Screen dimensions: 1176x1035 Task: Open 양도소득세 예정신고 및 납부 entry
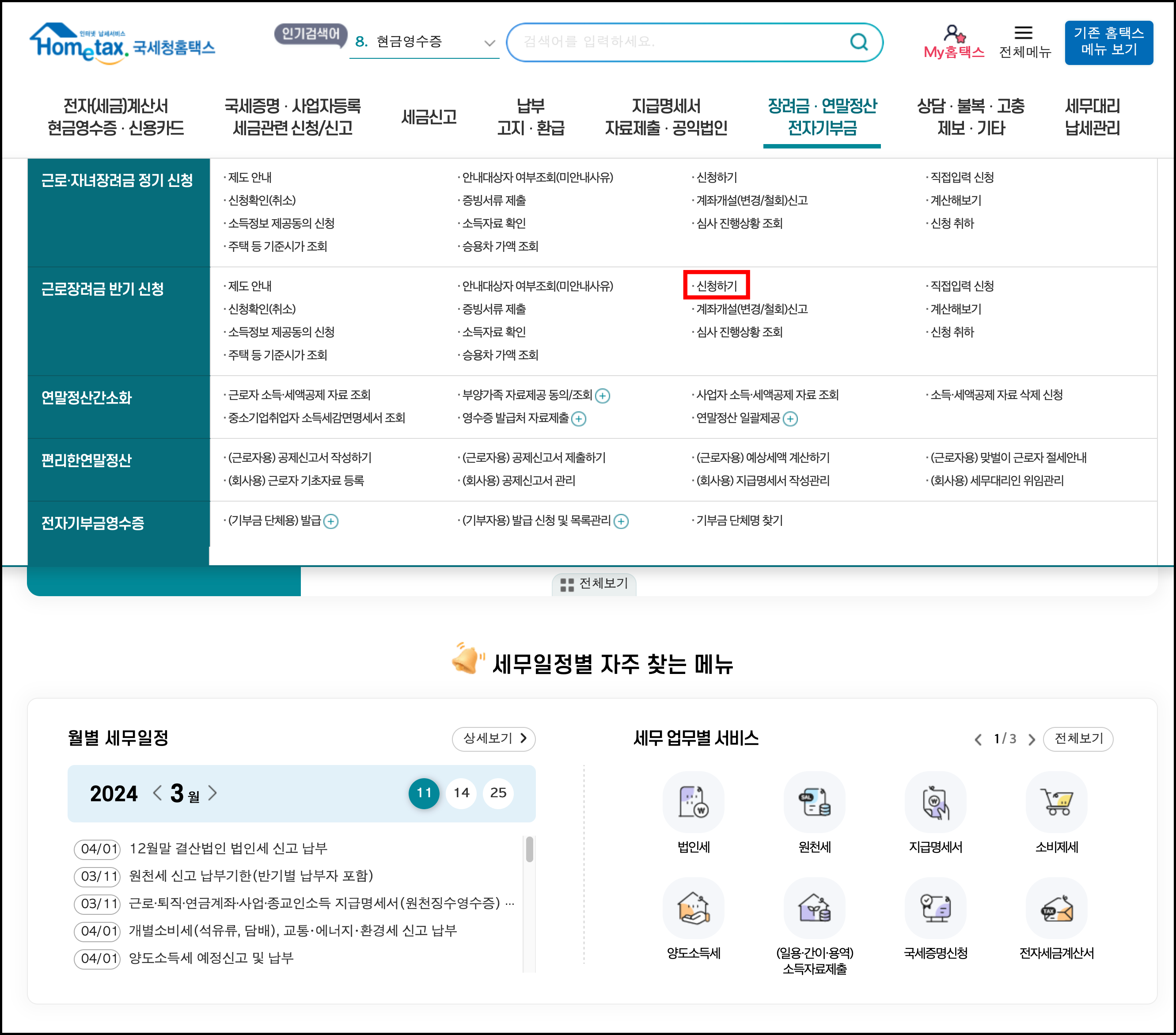[211, 959]
